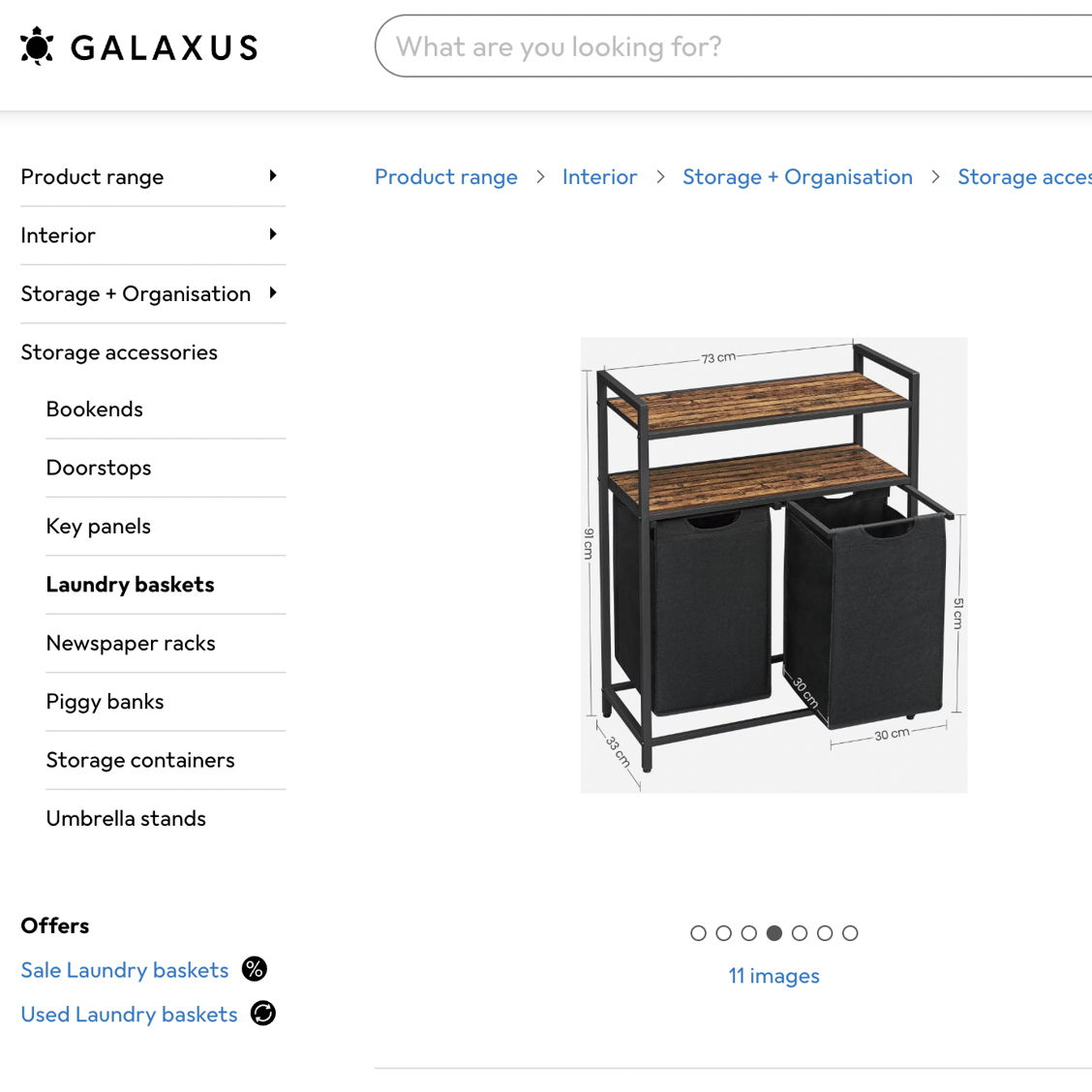Click the sale percent icon beside Sale Laundry baskets
1092x1092 pixels.
pos(255,969)
